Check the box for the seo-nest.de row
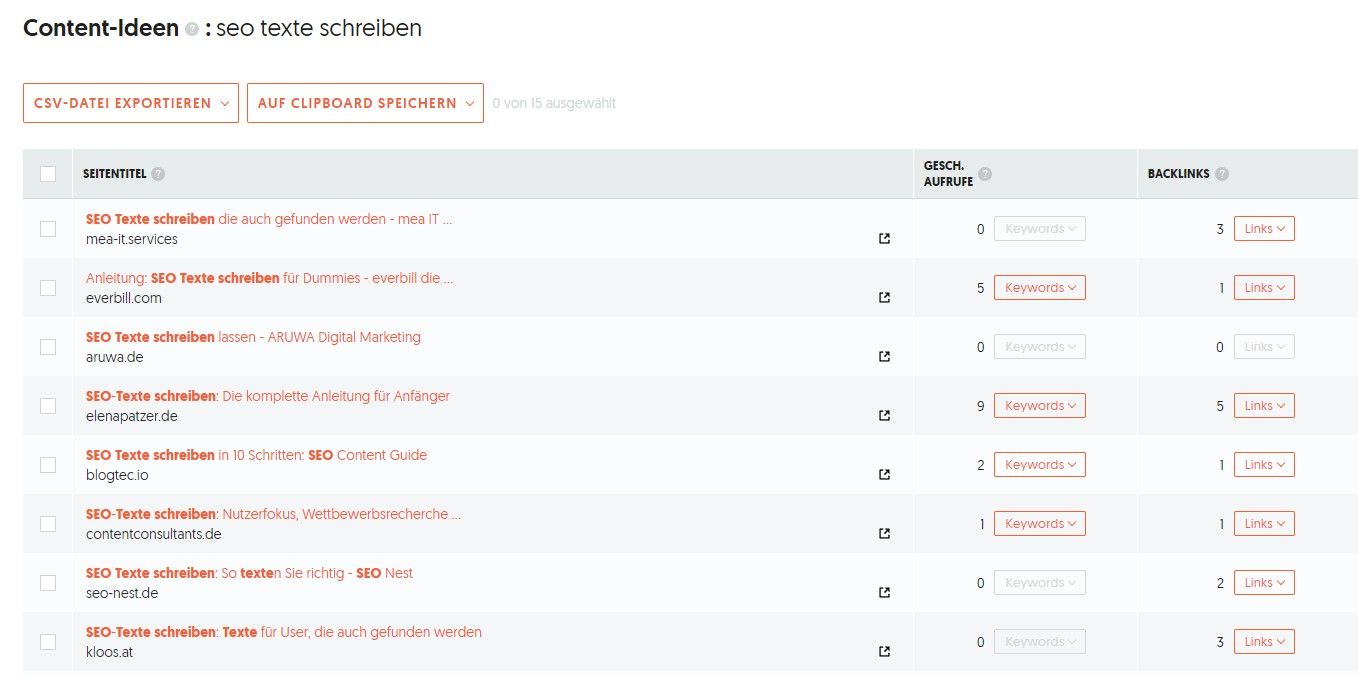Viewport: 1358px width, 676px height. [48, 583]
